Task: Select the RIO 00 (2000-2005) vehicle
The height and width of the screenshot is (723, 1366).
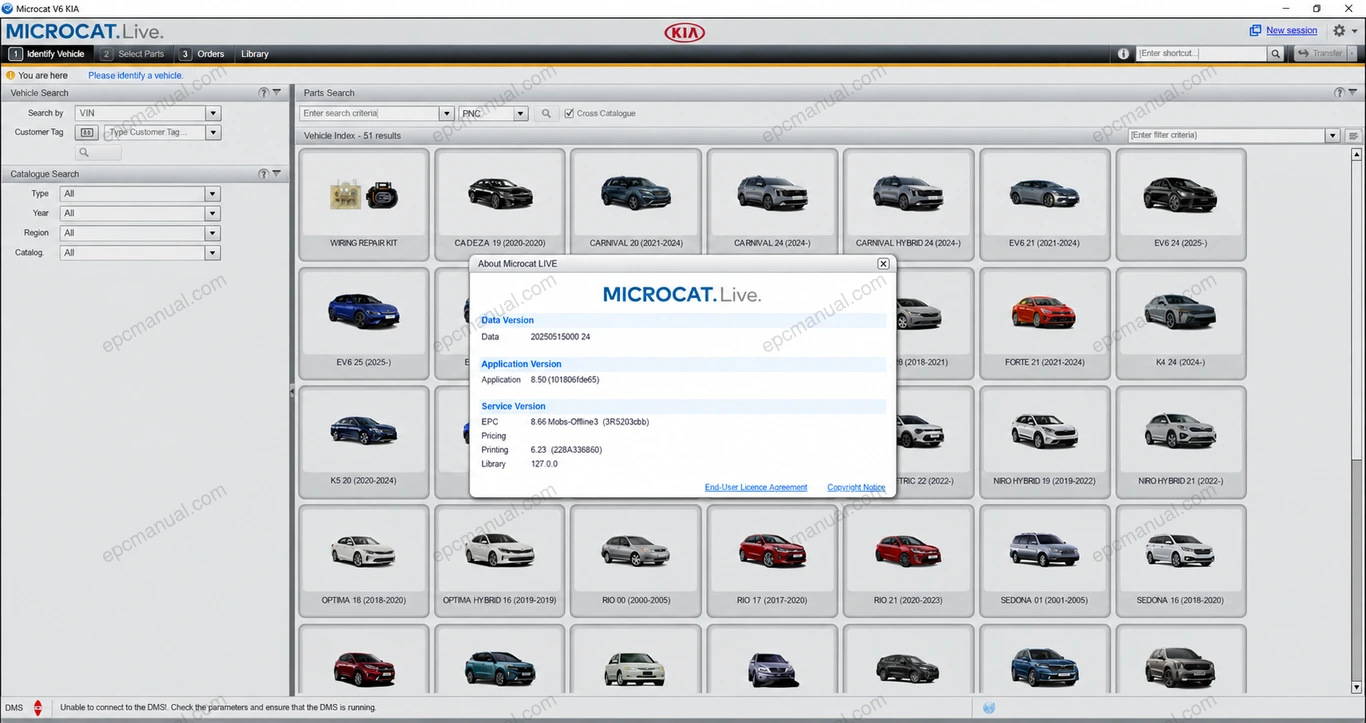Action: (x=636, y=559)
